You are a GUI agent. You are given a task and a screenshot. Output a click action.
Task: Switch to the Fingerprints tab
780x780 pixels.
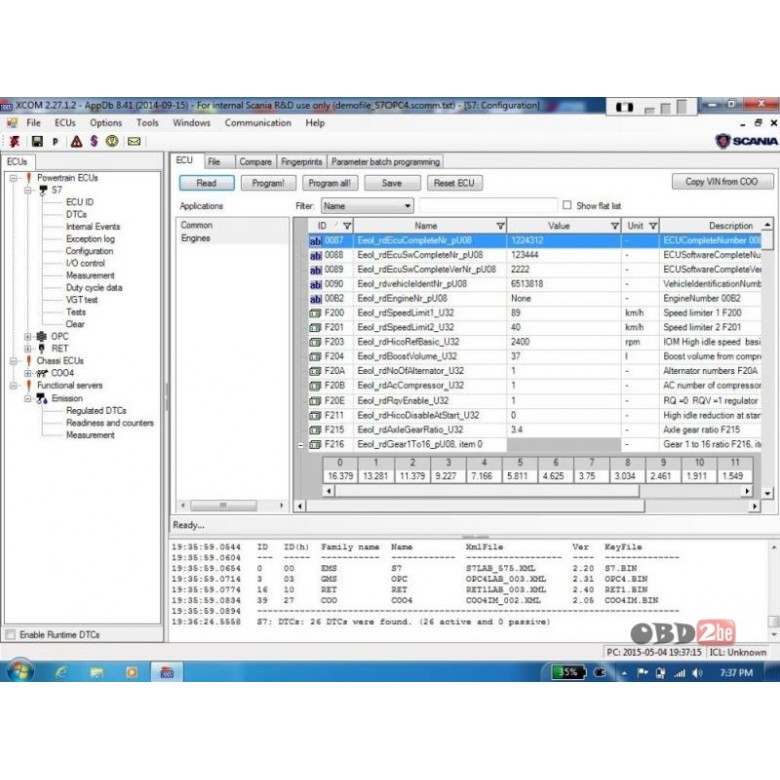[301, 162]
